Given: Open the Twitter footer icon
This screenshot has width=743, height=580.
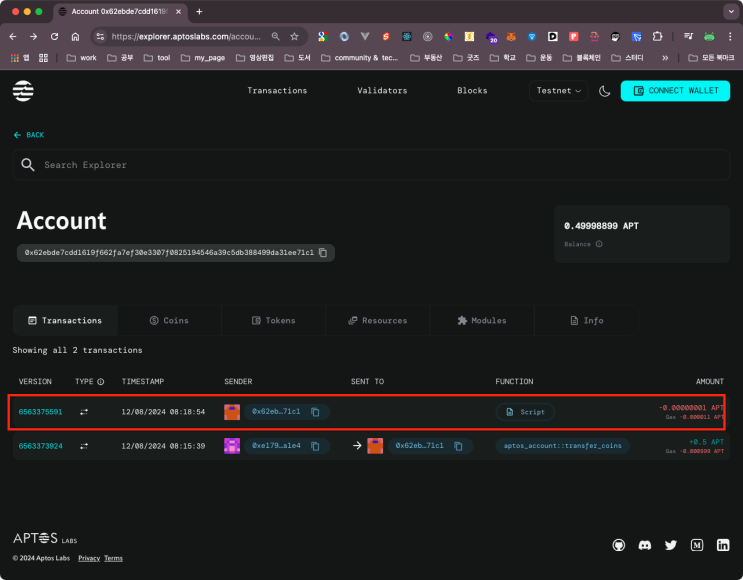Looking at the screenshot, I should point(671,545).
